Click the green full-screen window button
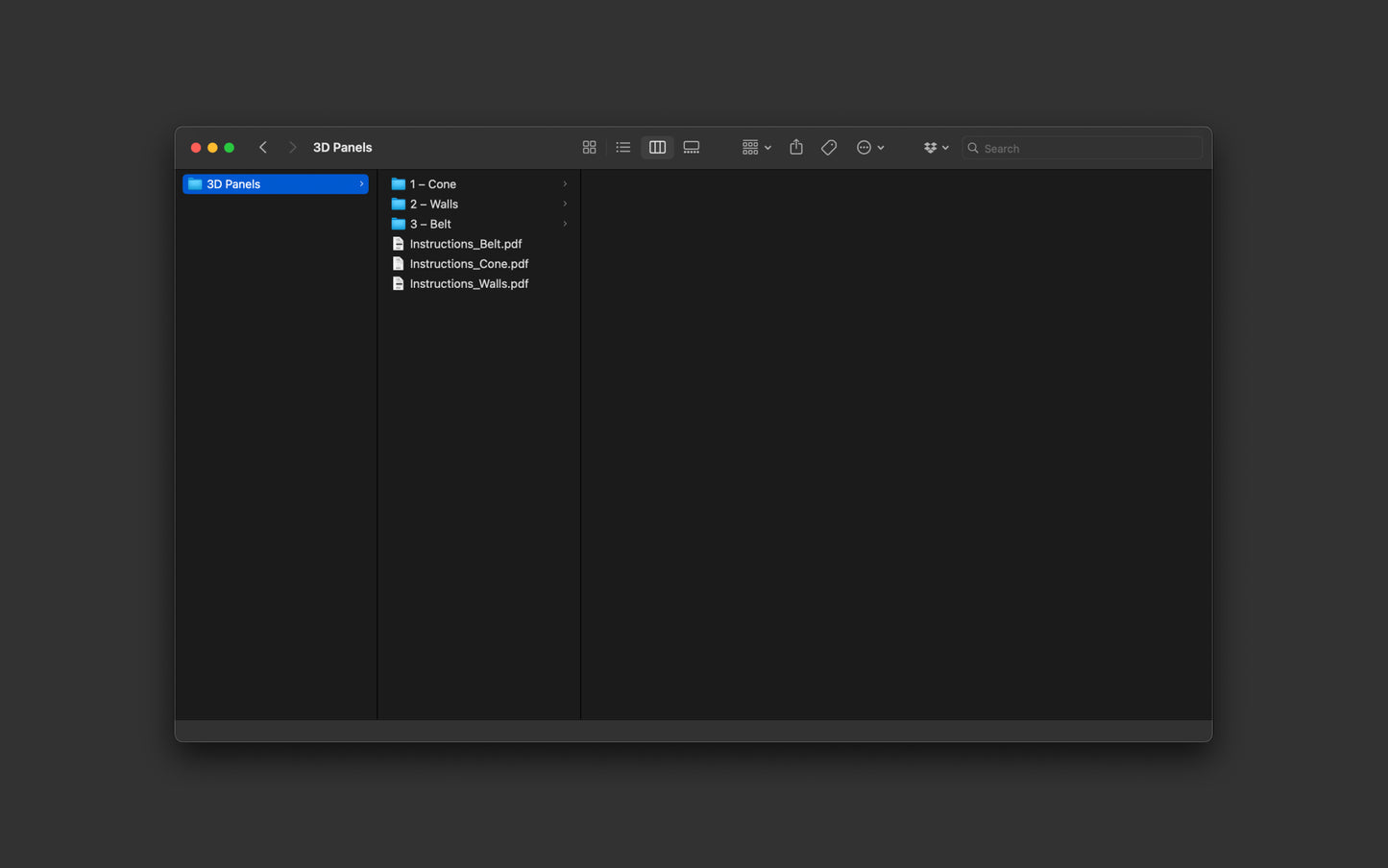The image size is (1388, 868). tap(230, 148)
